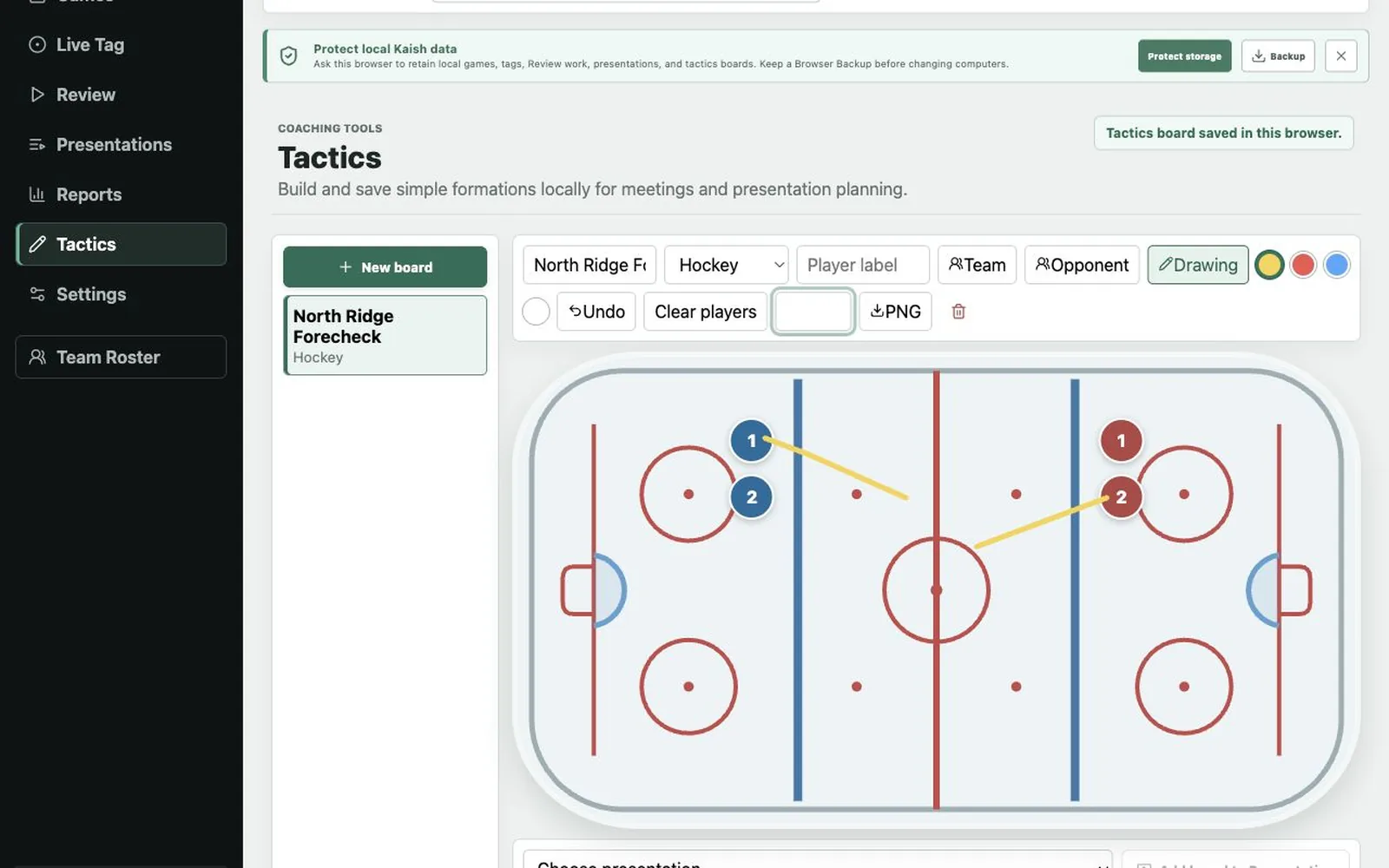
Task: Select red opponent player 1 on rink
Action: click(1121, 441)
